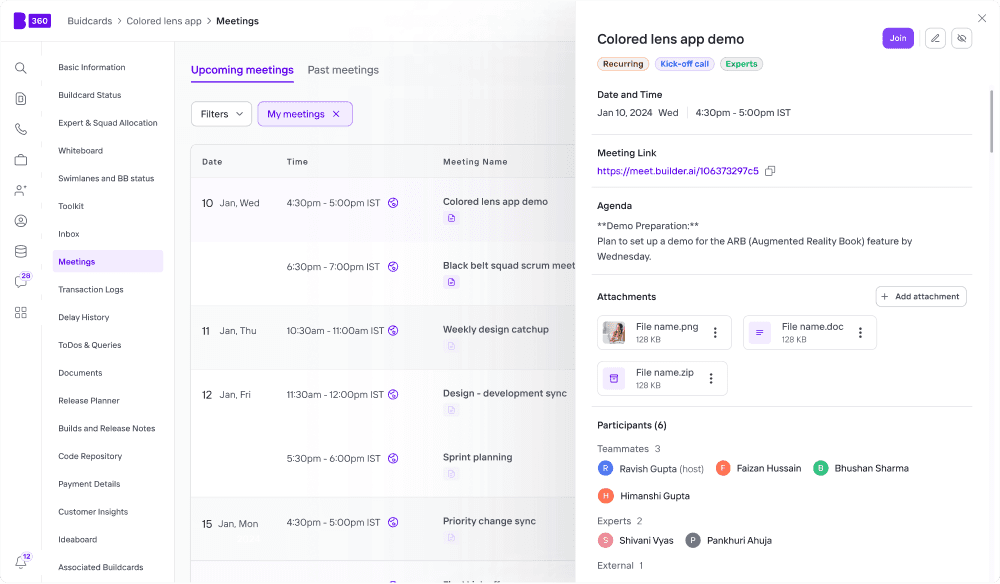Open Toolkit in the side menu

[x=71, y=206]
